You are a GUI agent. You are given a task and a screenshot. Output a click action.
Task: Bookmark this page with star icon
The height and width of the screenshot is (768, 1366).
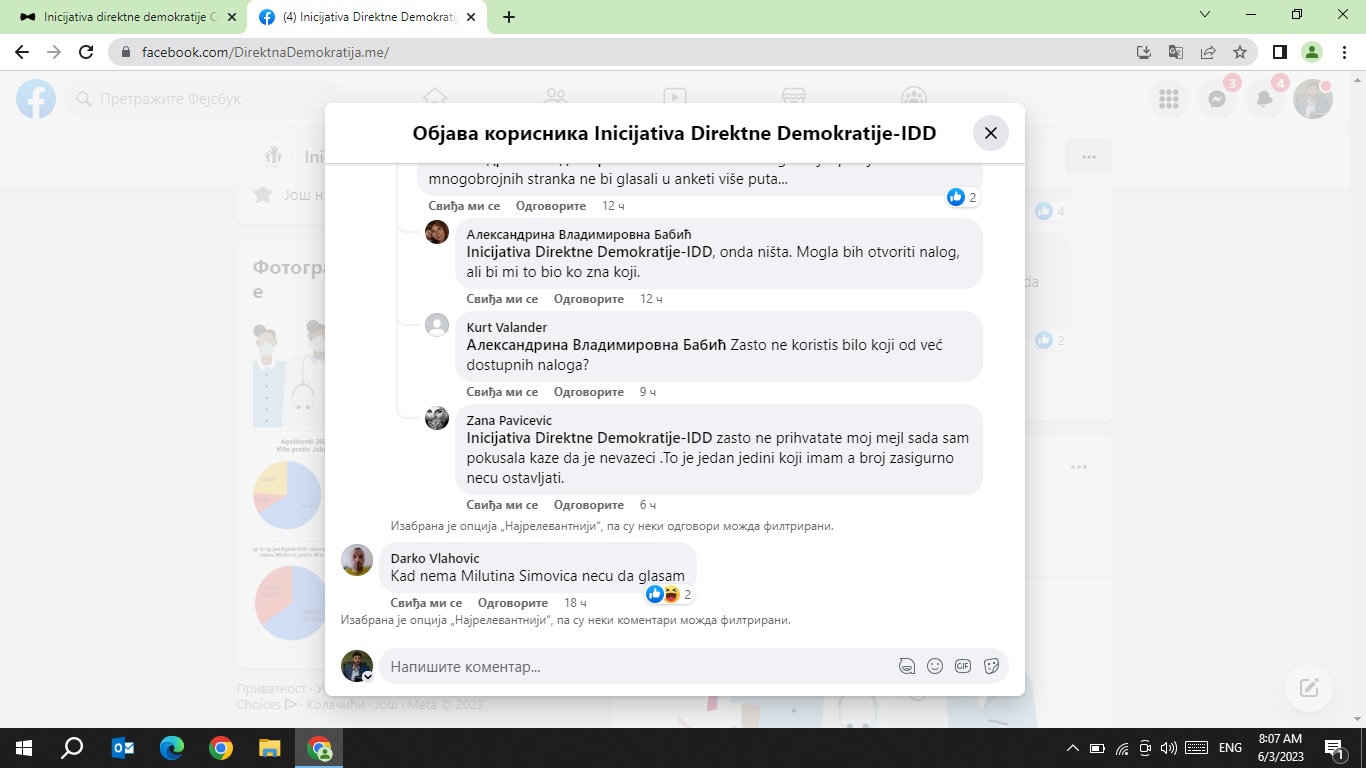(x=1240, y=52)
